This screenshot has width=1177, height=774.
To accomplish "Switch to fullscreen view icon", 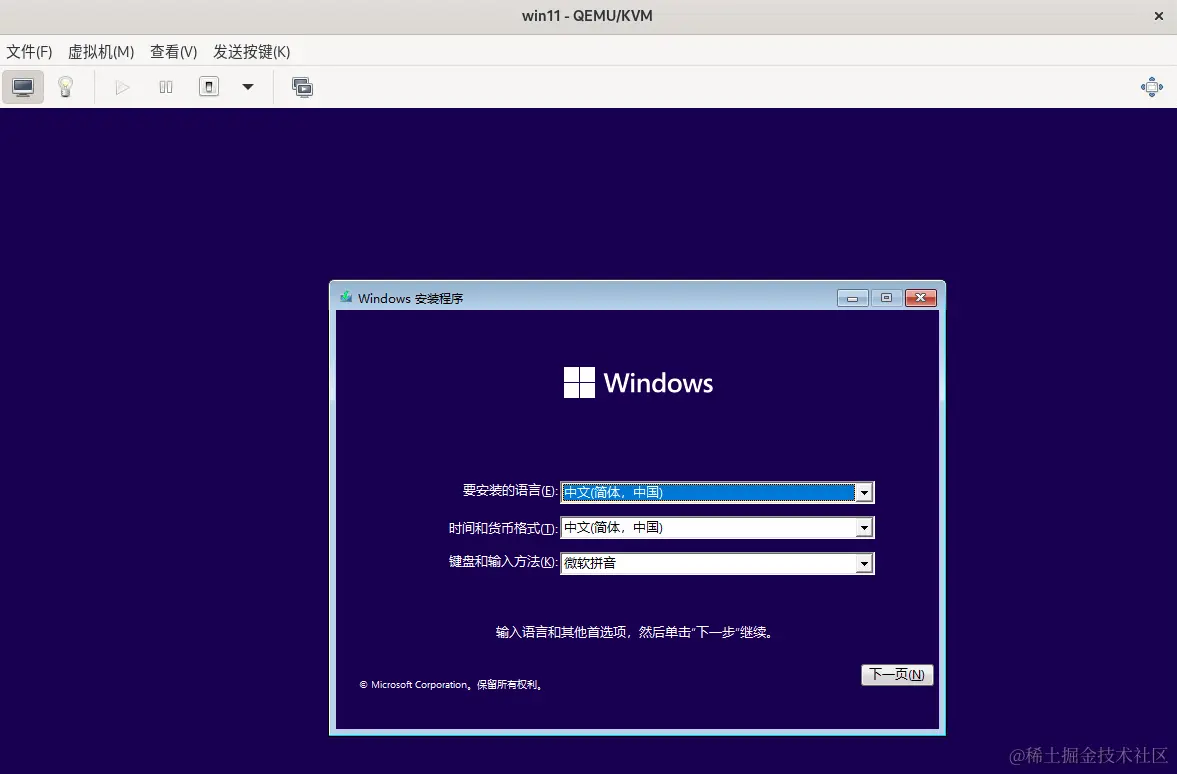I will (1151, 87).
